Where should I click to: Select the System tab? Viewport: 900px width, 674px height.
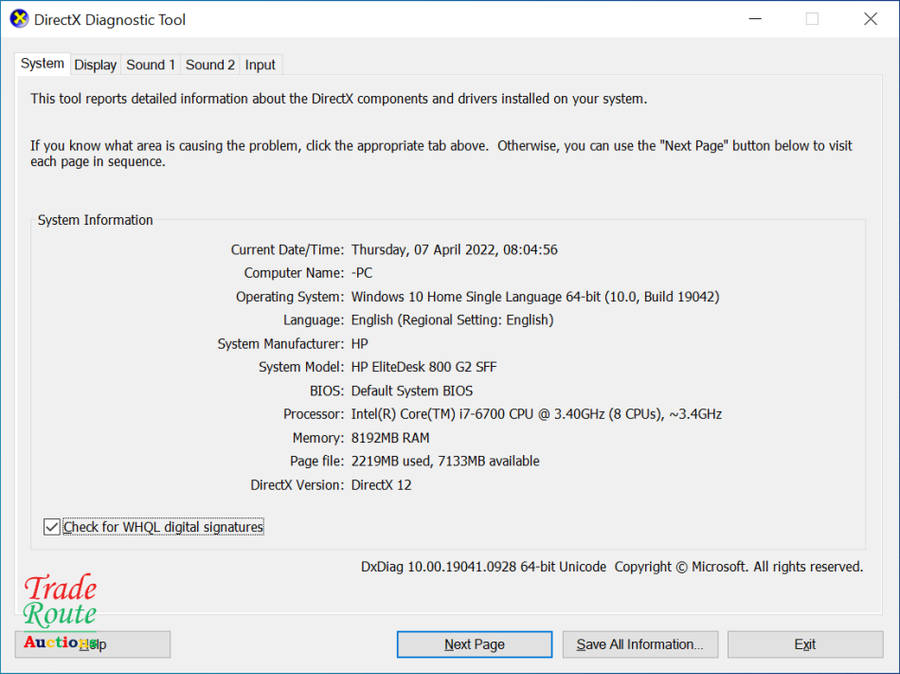[42, 64]
